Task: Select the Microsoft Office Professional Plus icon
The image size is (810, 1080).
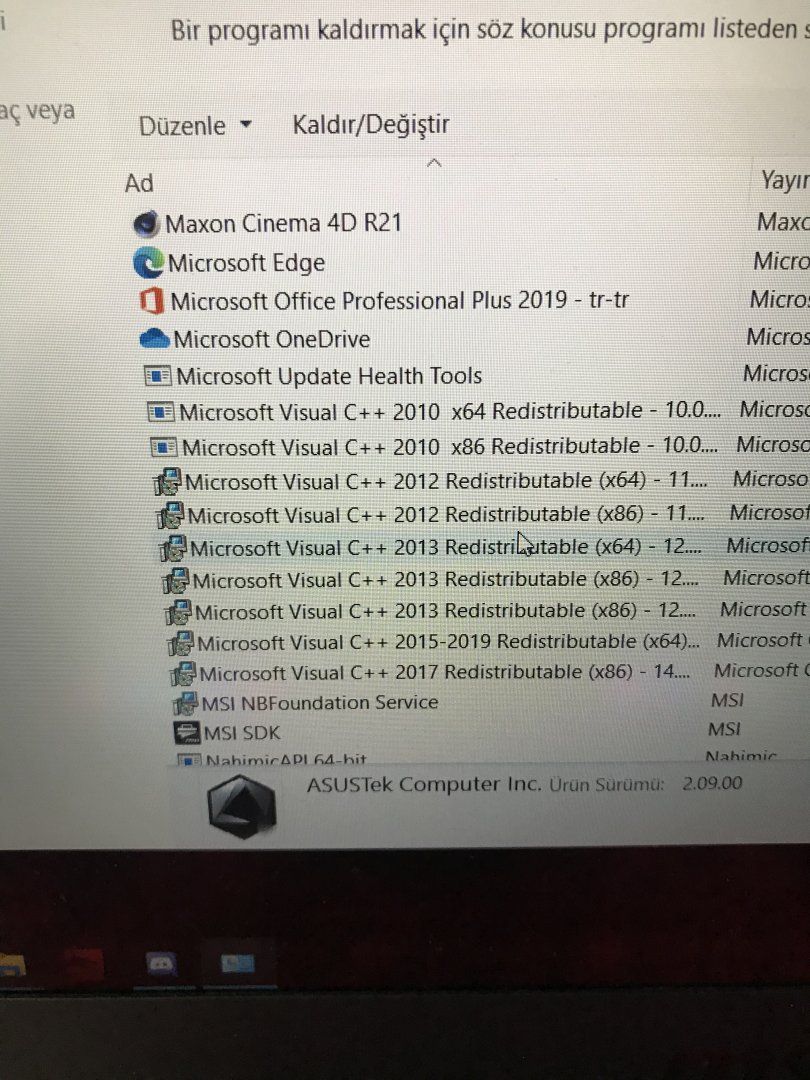Action: pyautogui.click(x=152, y=302)
